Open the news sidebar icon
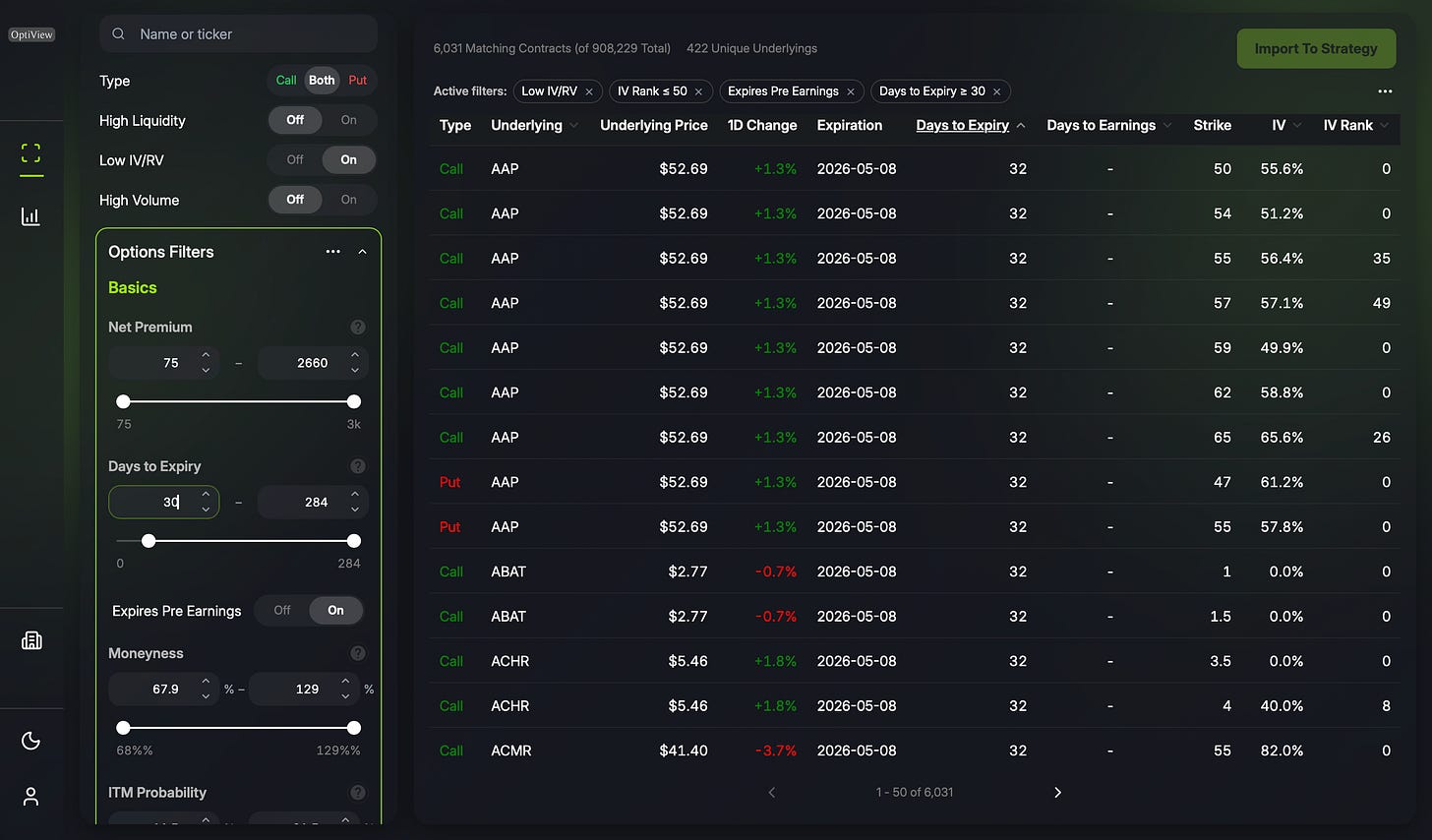This screenshot has width=1432, height=840. 30,640
